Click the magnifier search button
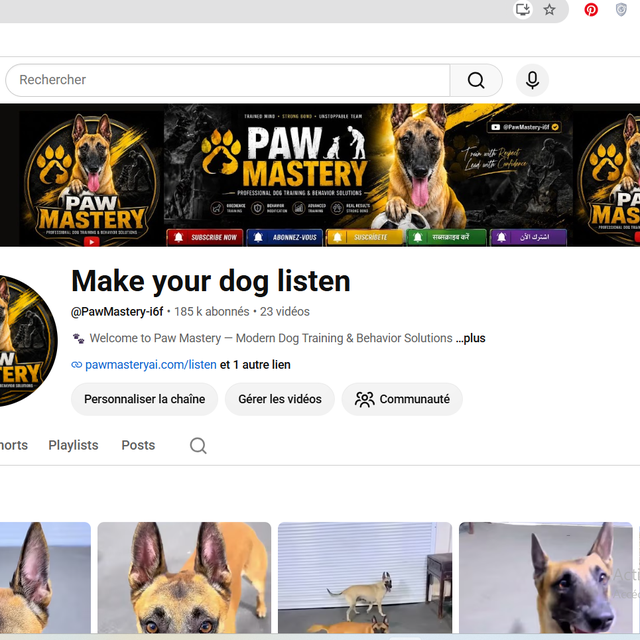The image size is (640, 640). pyautogui.click(x=476, y=80)
